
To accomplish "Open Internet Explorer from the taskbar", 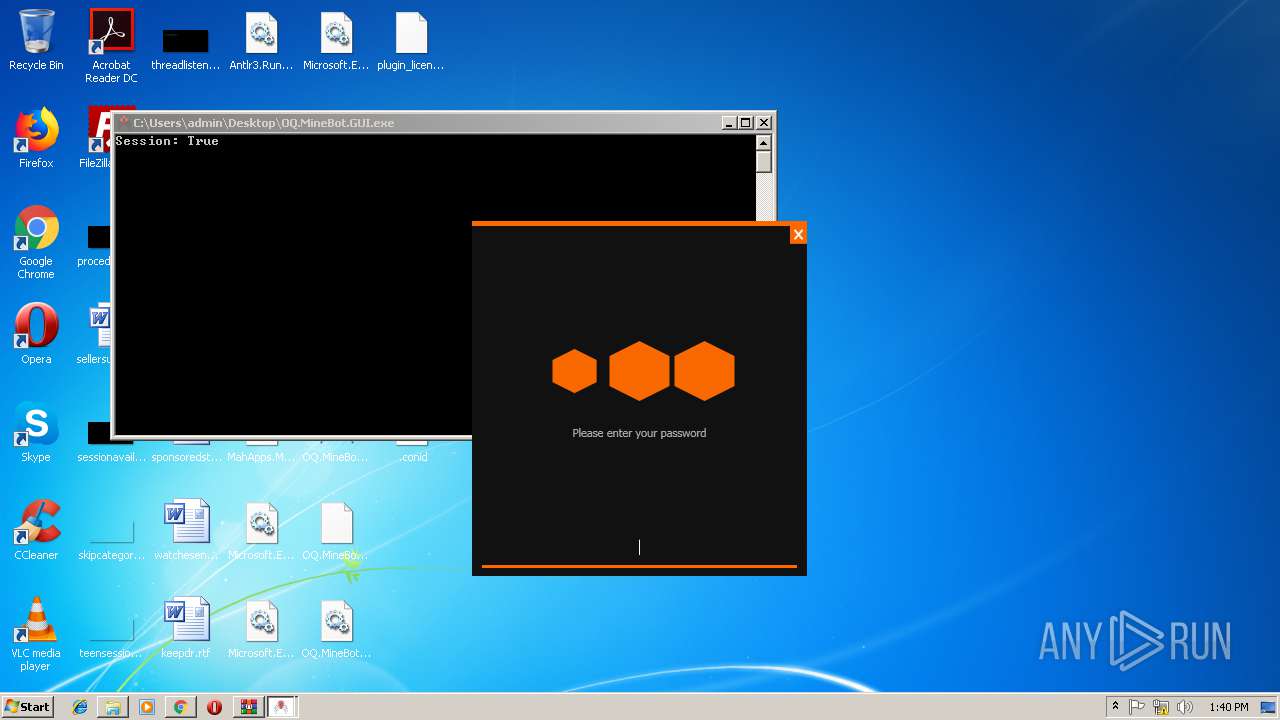I will (x=80, y=707).
